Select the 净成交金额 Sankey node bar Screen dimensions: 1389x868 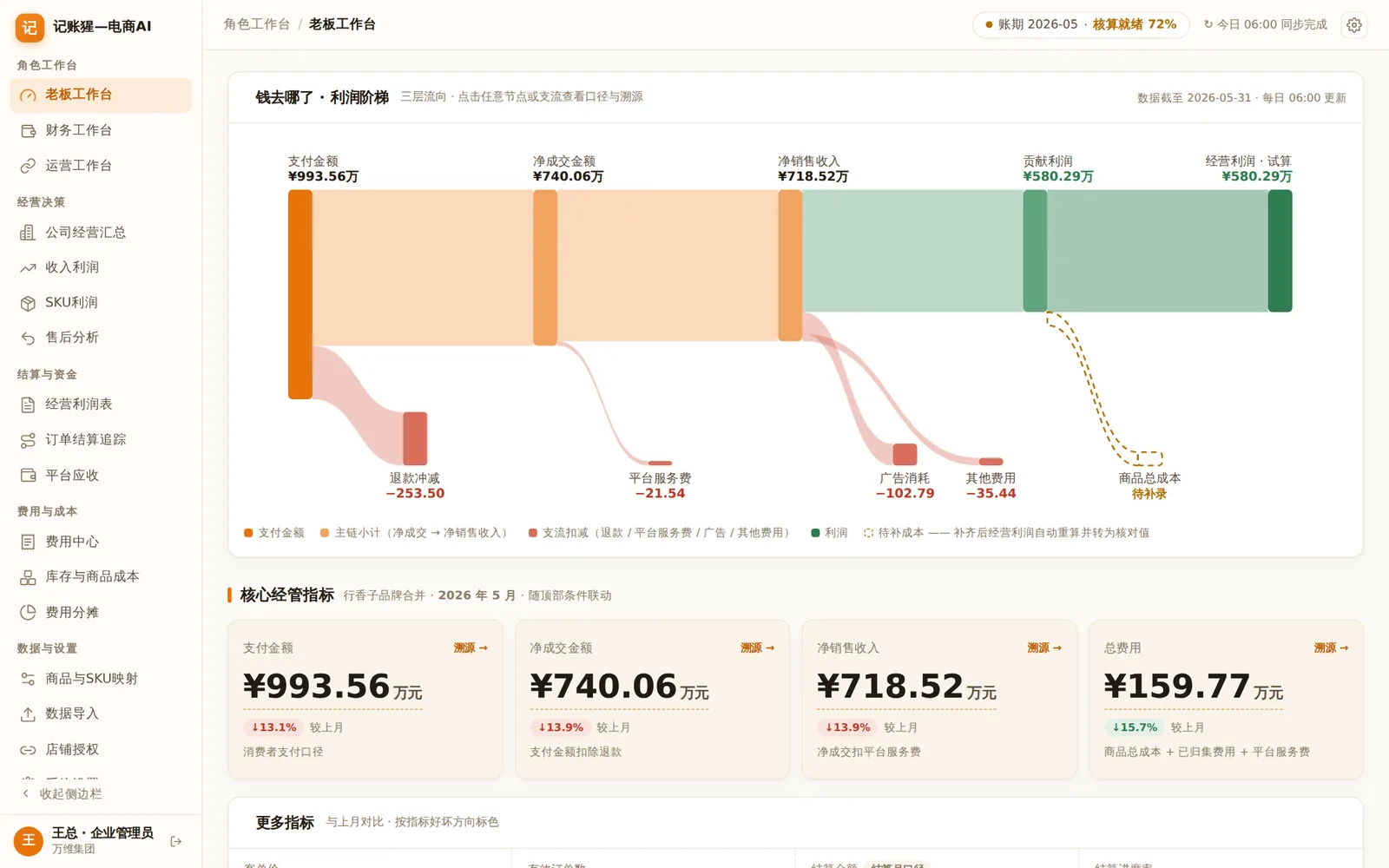coord(545,267)
